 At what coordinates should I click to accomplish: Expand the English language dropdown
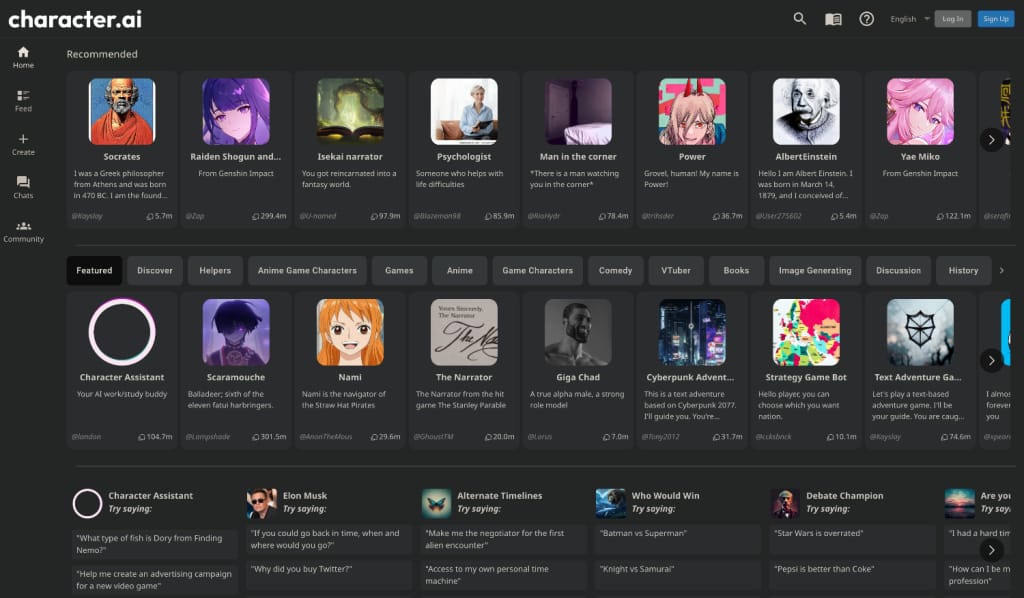[910, 19]
